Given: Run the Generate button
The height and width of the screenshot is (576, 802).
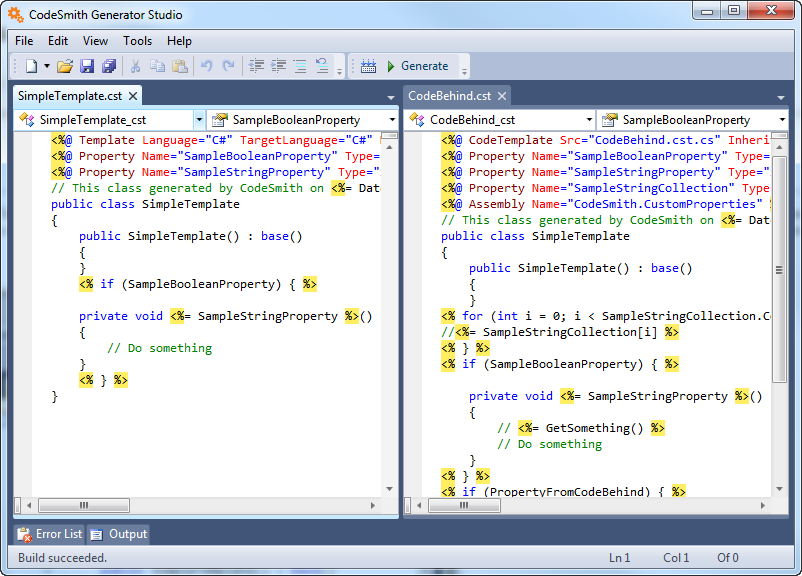Looking at the screenshot, I should [x=418, y=66].
